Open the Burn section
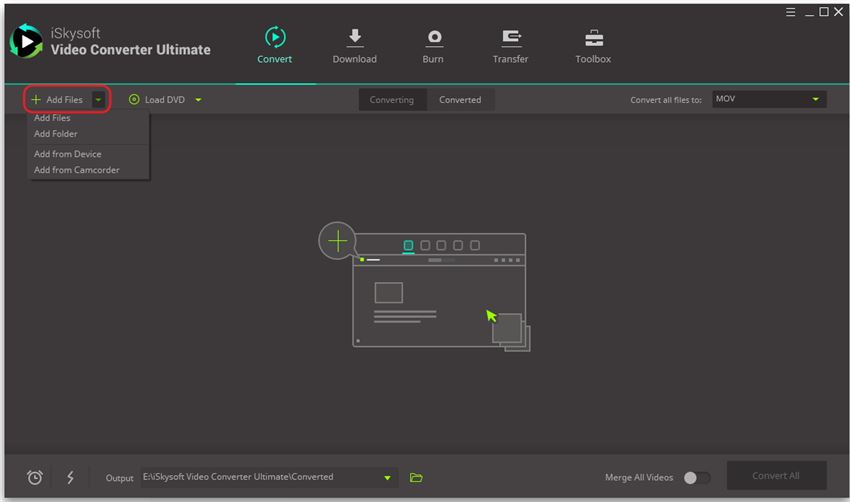The image size is (850, 502). tap(433, 46)
